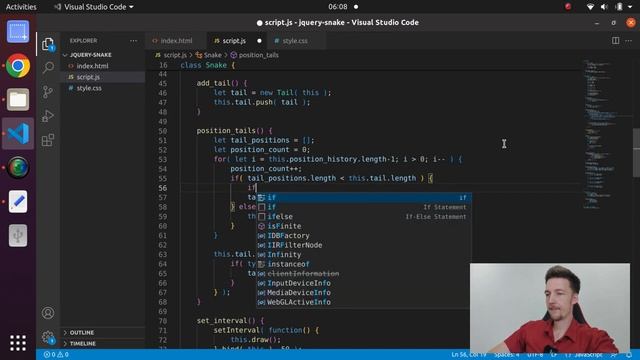Open the editor More Actions ellipsis
Screen dimensions: 640x360
click(x=628, y=40)
